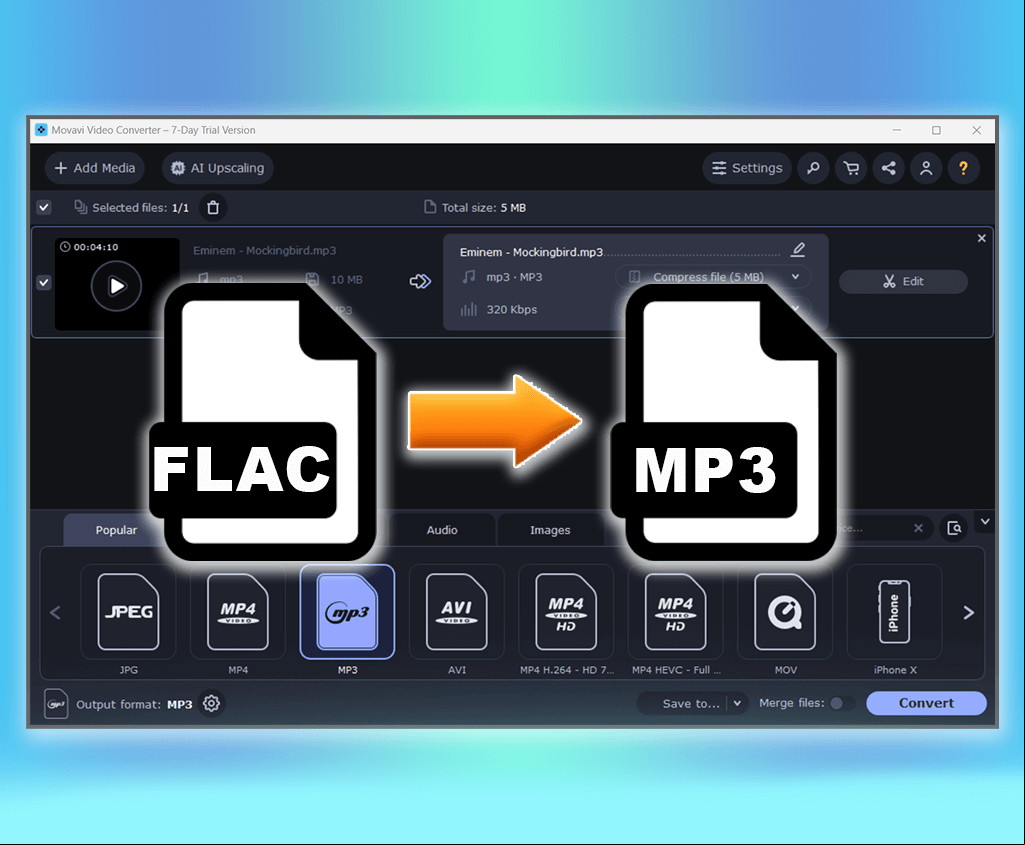Expand the Save to dropdown arrow
The width and height of the screenshot is (1025, 845).
pyautogui.click(x=737, y=703)
